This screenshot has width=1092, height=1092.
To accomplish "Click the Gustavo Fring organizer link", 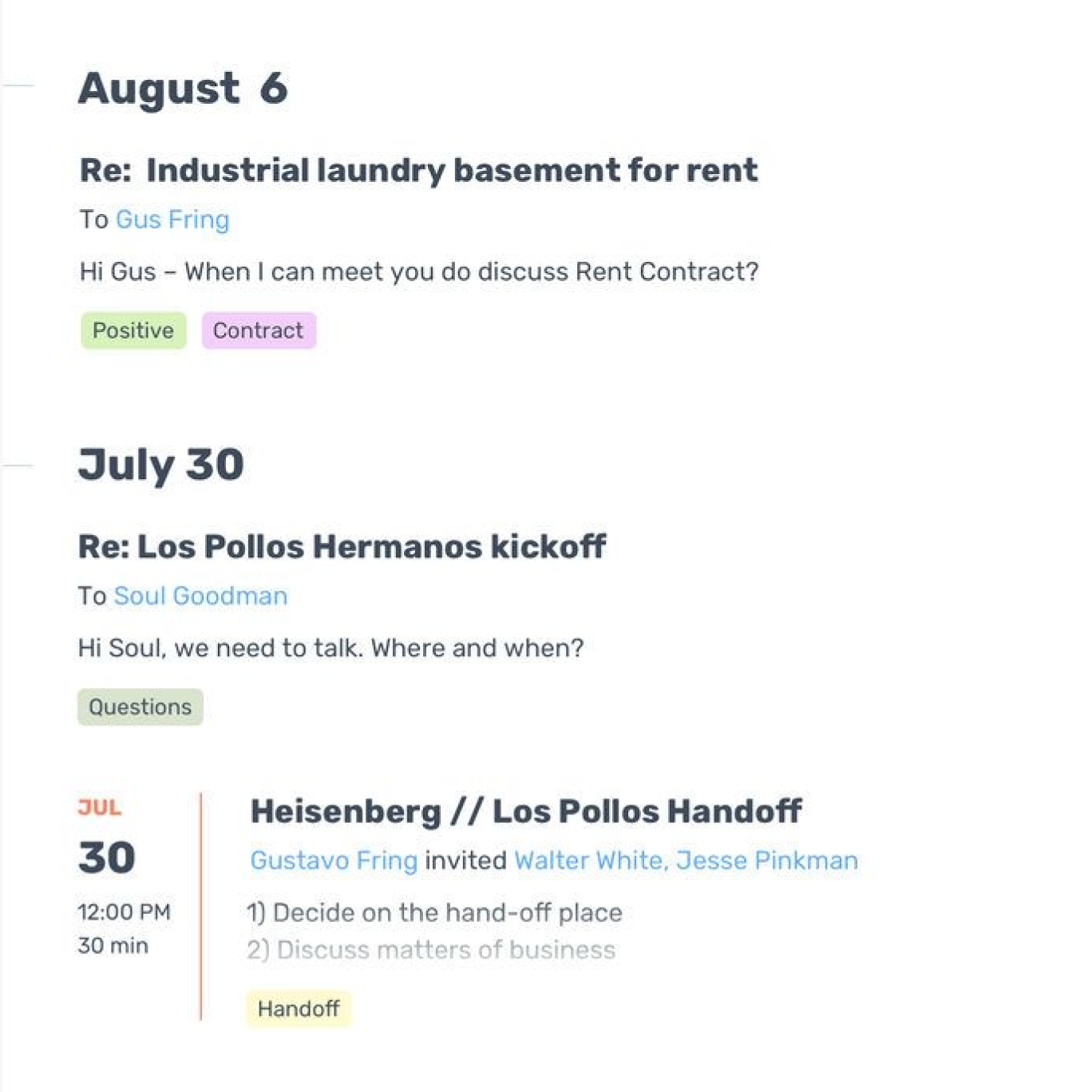I will 334,861.
